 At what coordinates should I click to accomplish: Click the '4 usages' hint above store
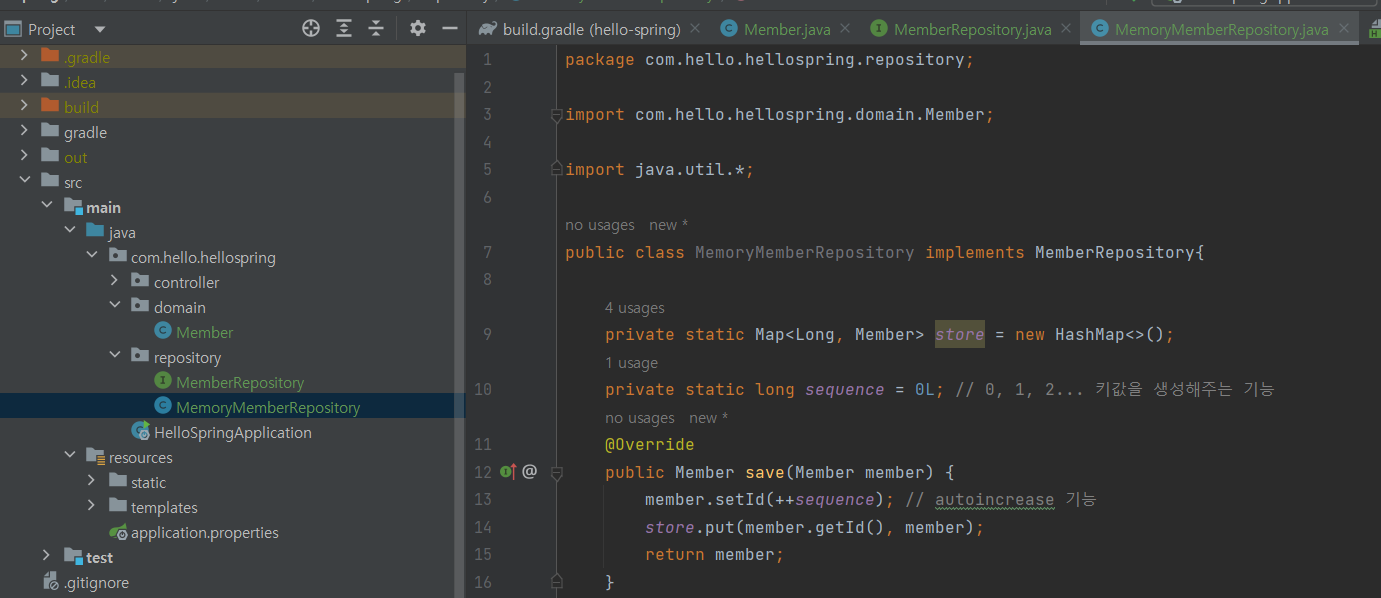(x=634, y=308)
